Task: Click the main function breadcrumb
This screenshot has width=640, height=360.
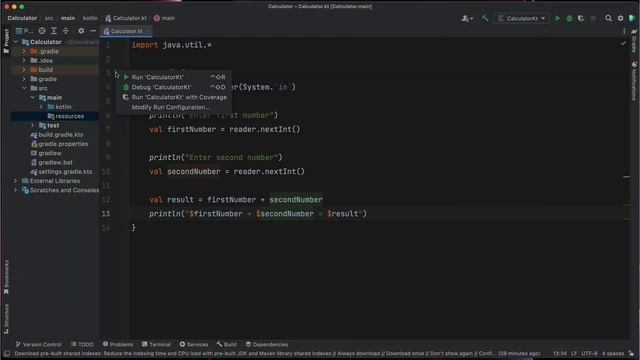Action: [x=164, y=18]
